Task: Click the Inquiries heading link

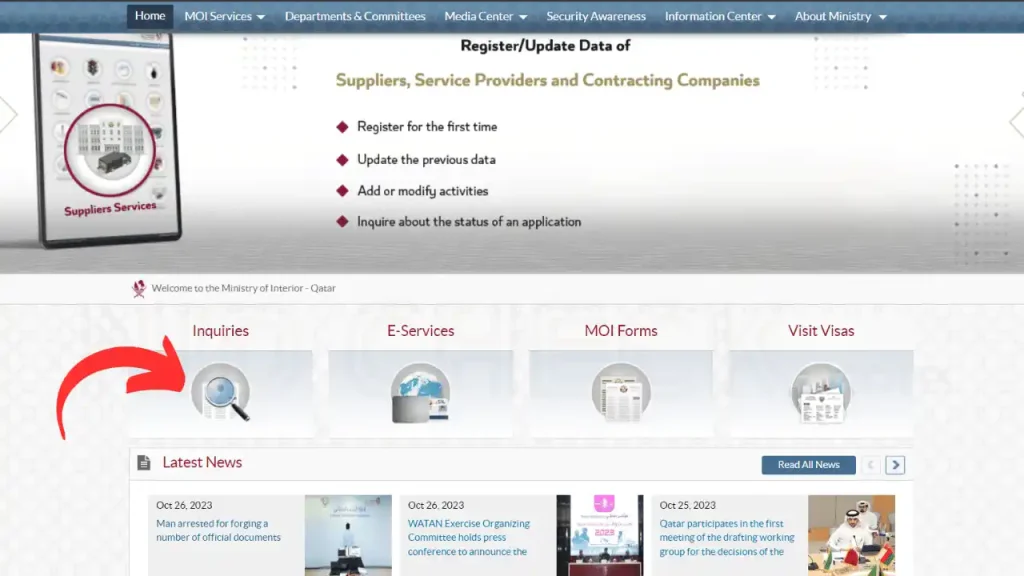Action: pyautogui.click(x=221, y=330)
